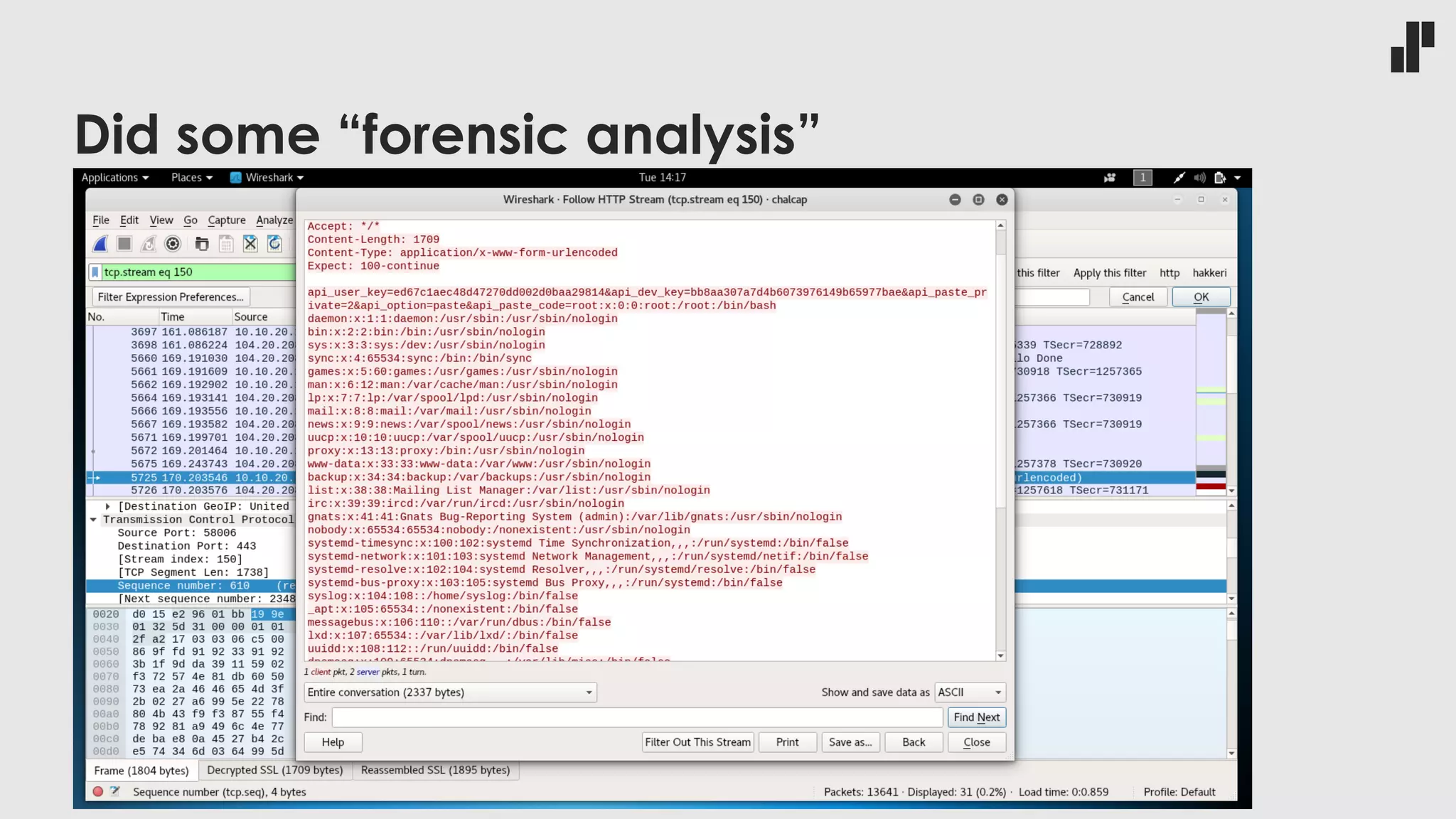
Task: Click the tcp.stream eq 150 filter field
Action: tap(199, 272)
